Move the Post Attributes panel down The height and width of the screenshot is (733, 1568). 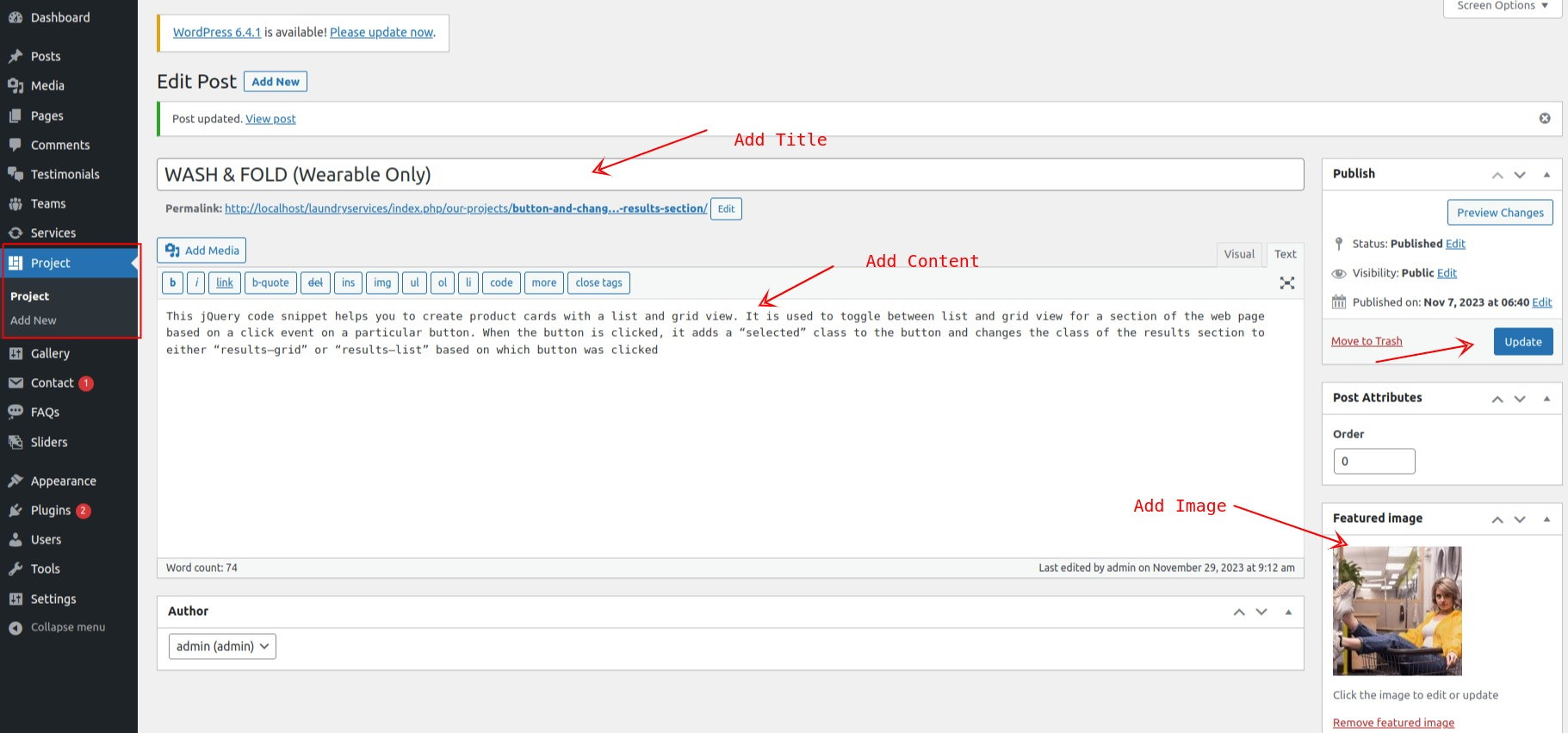point(1520,398)
